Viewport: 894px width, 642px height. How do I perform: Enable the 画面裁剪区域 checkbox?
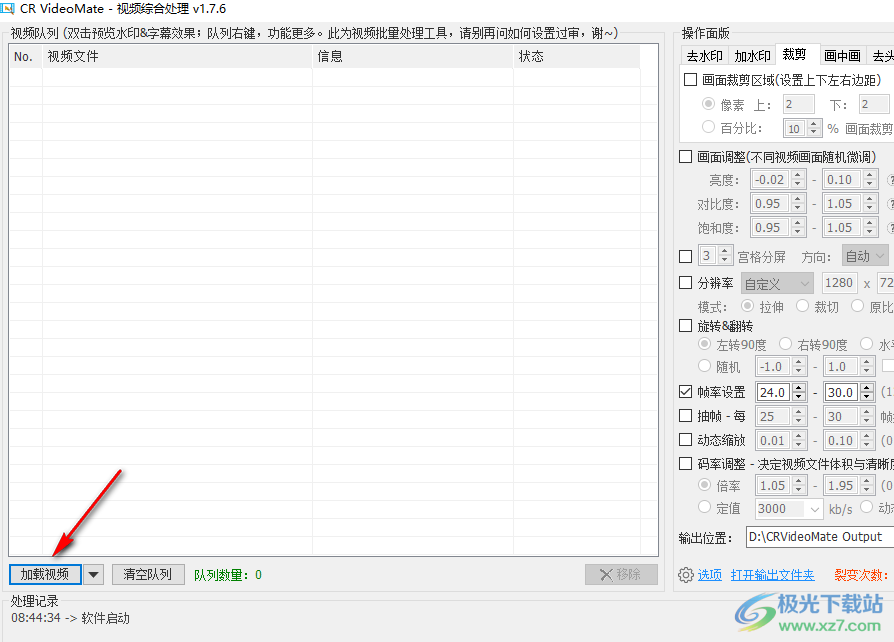(690, 80)
